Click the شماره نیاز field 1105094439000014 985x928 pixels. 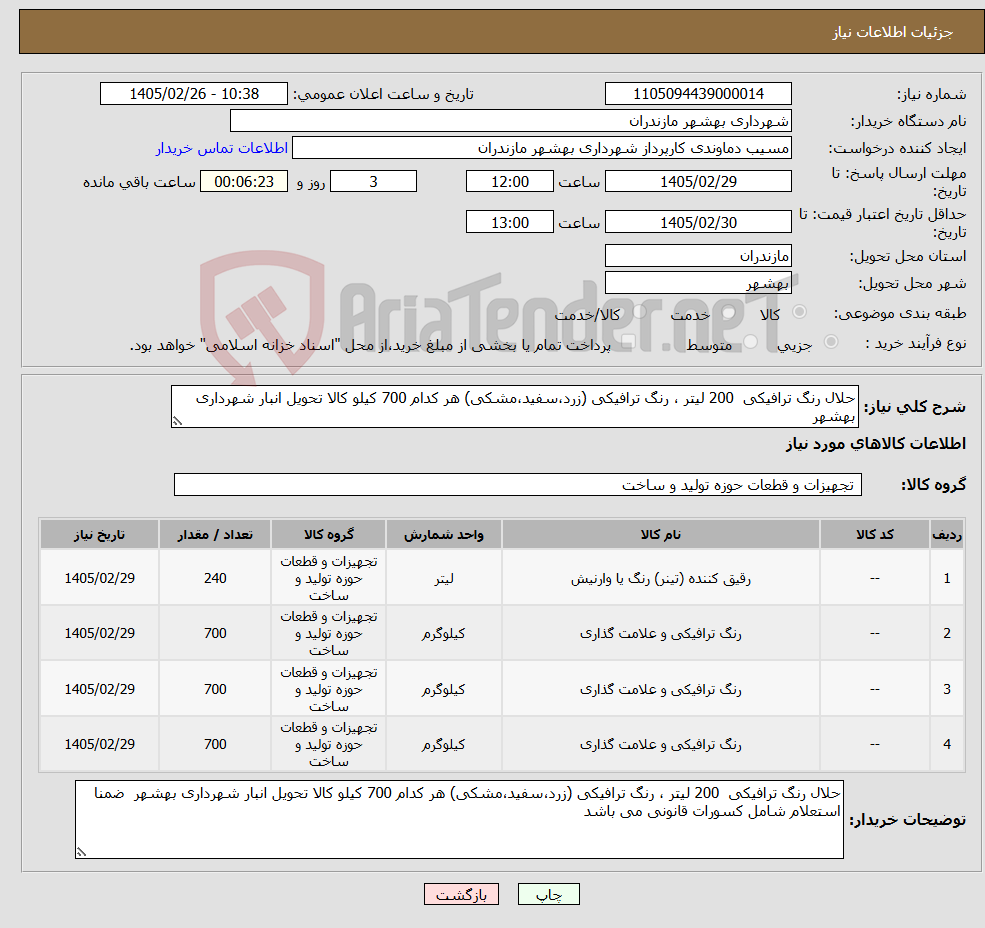[x=698, y=94]
